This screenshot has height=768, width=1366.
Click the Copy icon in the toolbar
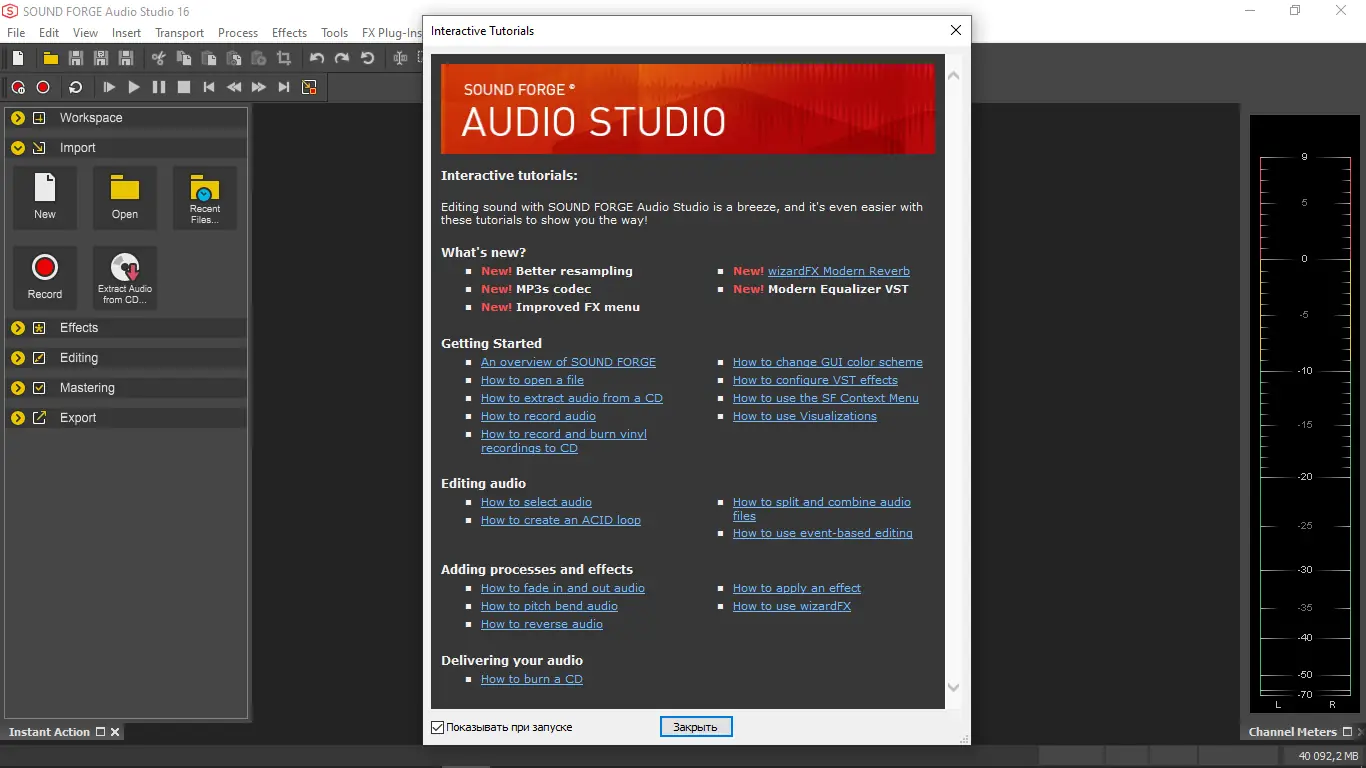point(183,58)
